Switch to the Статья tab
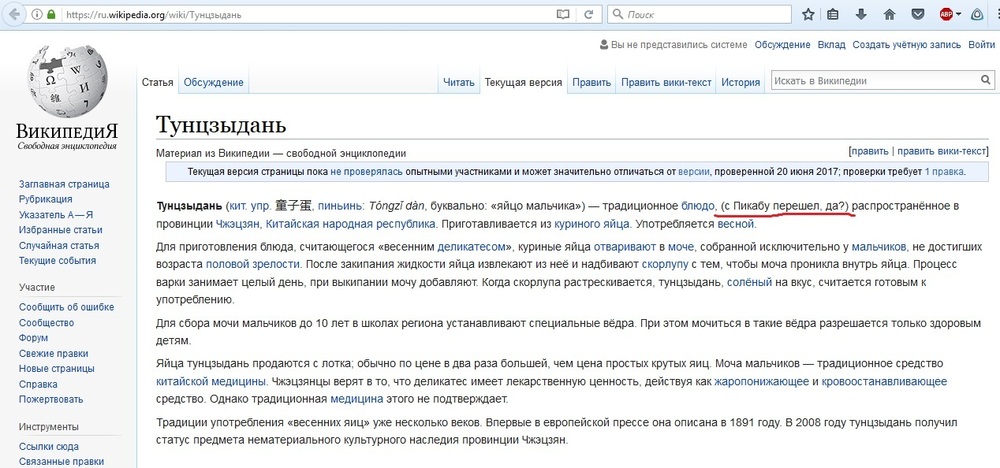 click(x=158, y=82)
